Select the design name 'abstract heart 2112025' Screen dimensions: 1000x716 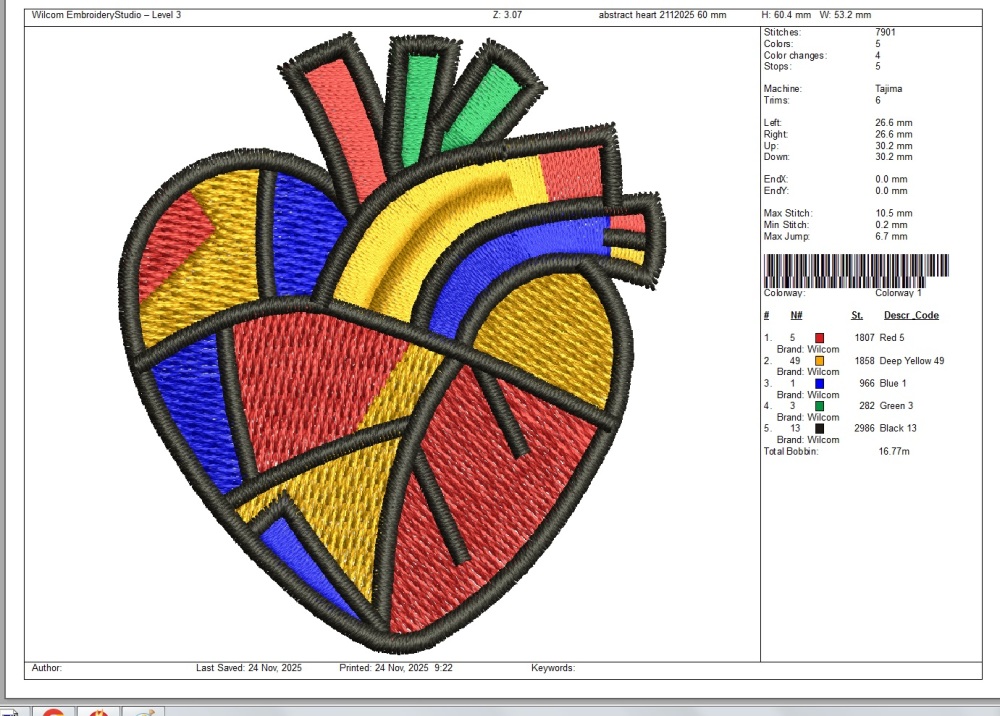661,15
